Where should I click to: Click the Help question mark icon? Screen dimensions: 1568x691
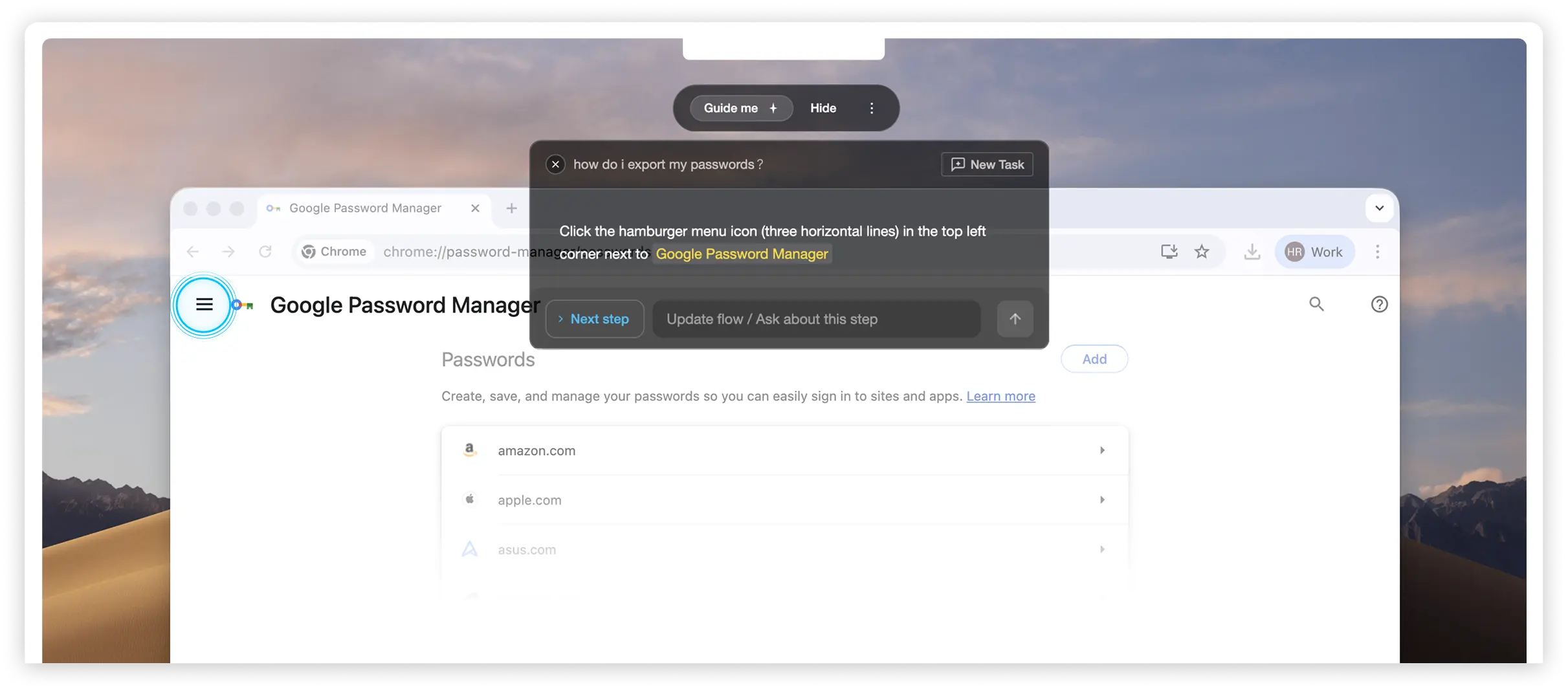click(1378, 303)
